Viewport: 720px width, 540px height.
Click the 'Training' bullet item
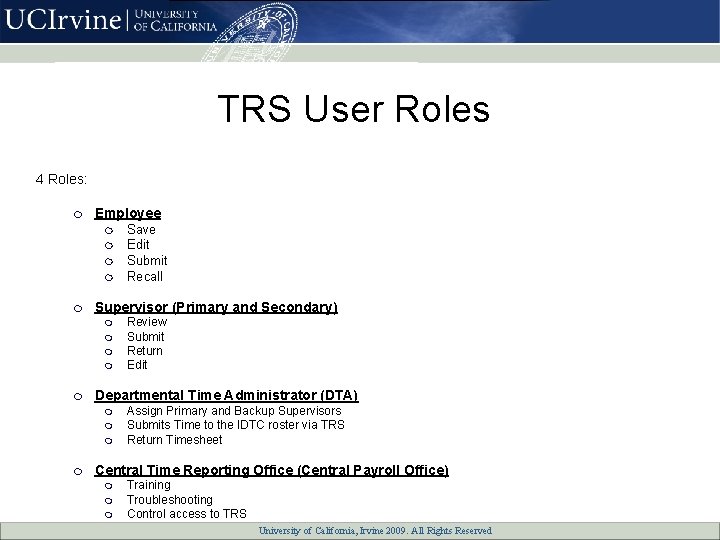coord(149,485)
